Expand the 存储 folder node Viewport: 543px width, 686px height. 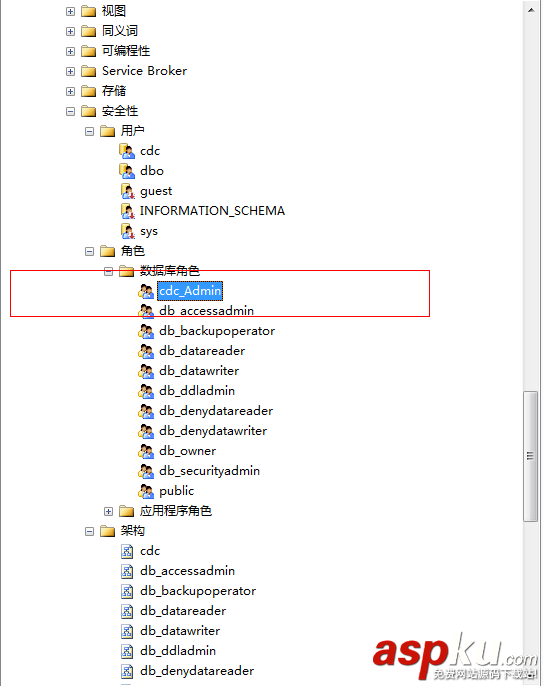point(70,91)
